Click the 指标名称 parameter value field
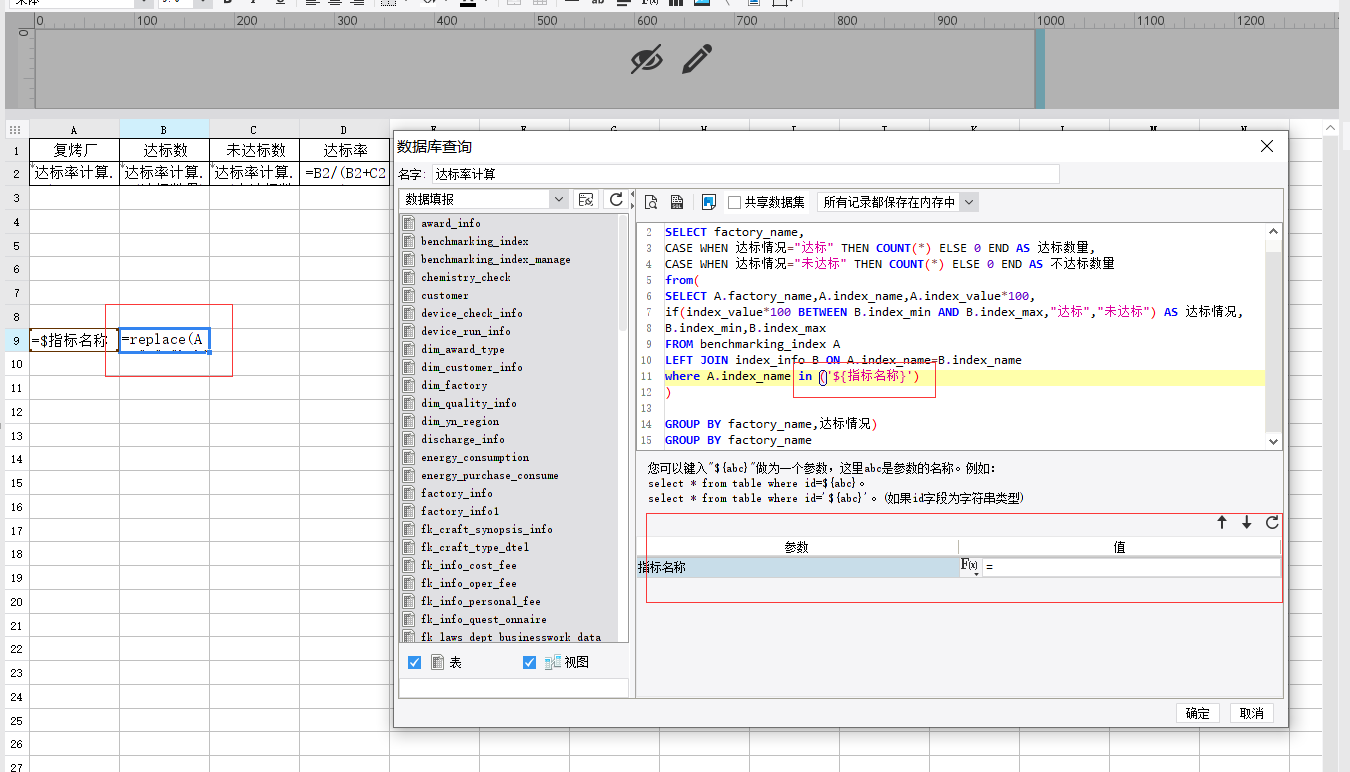The height and width of the screenshot is (772, 1350). 1130,567
